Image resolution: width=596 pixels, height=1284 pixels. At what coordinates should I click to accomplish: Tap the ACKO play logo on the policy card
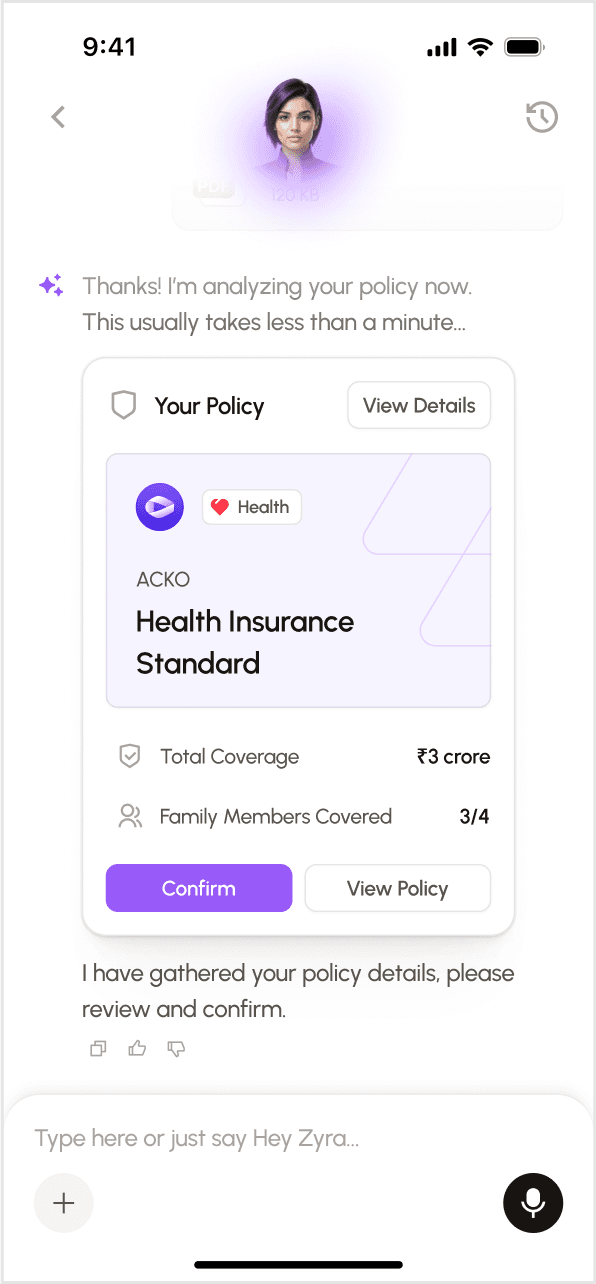[x=159, y=507]
